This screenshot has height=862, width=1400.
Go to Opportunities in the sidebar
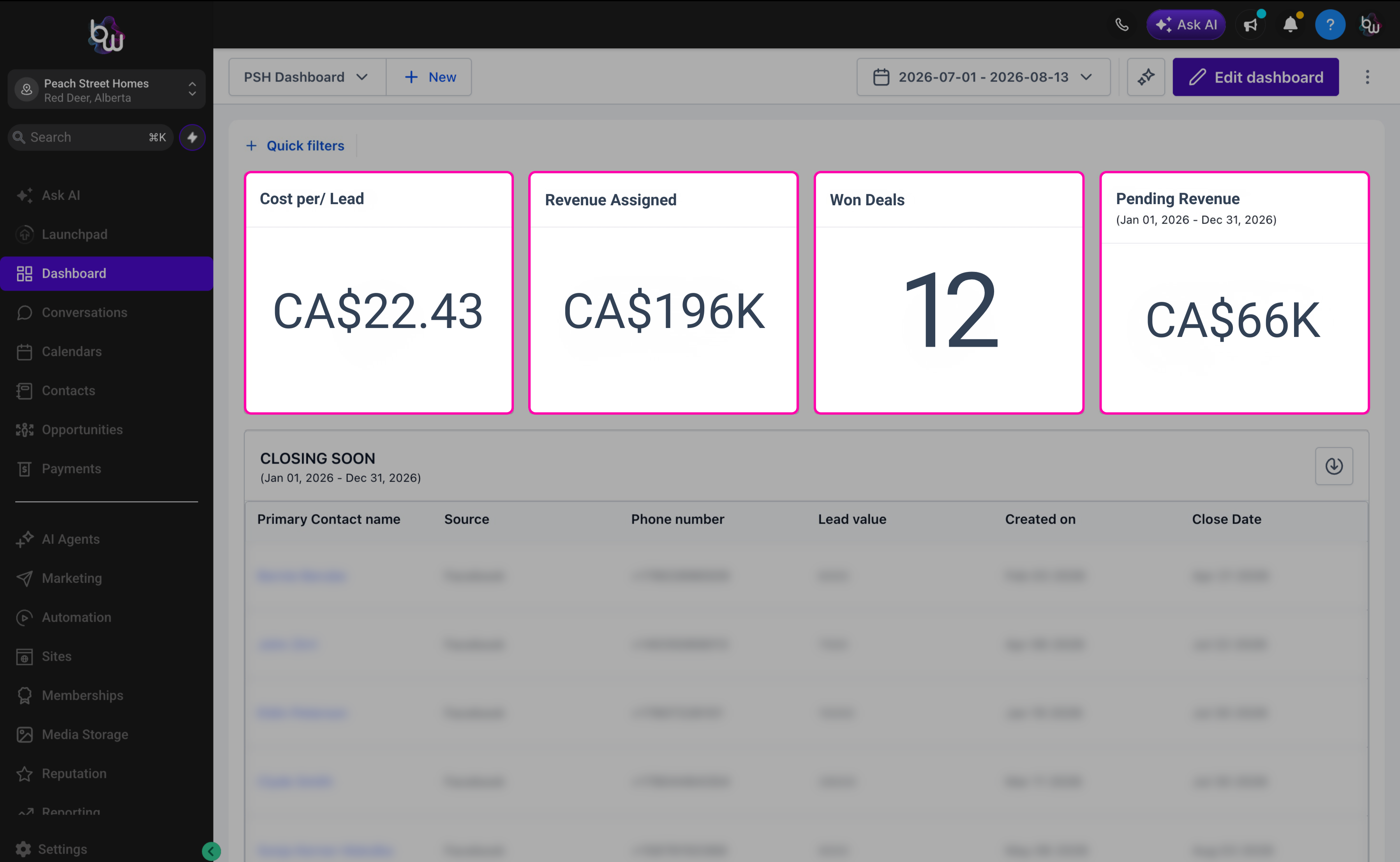[107, 430]
